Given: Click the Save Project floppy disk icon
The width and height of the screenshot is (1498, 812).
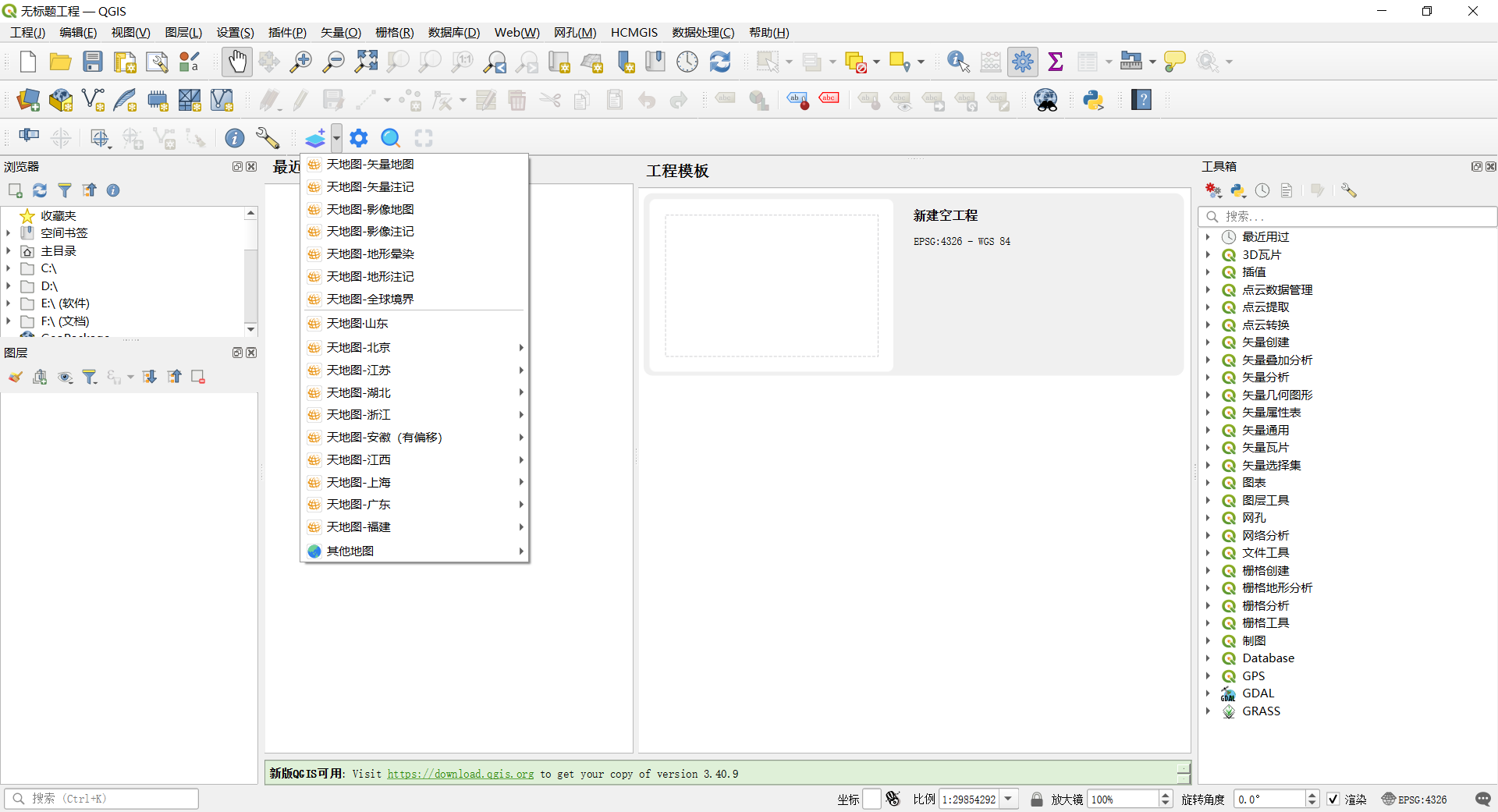Looking at the screenshot, I should coord(93,62).
